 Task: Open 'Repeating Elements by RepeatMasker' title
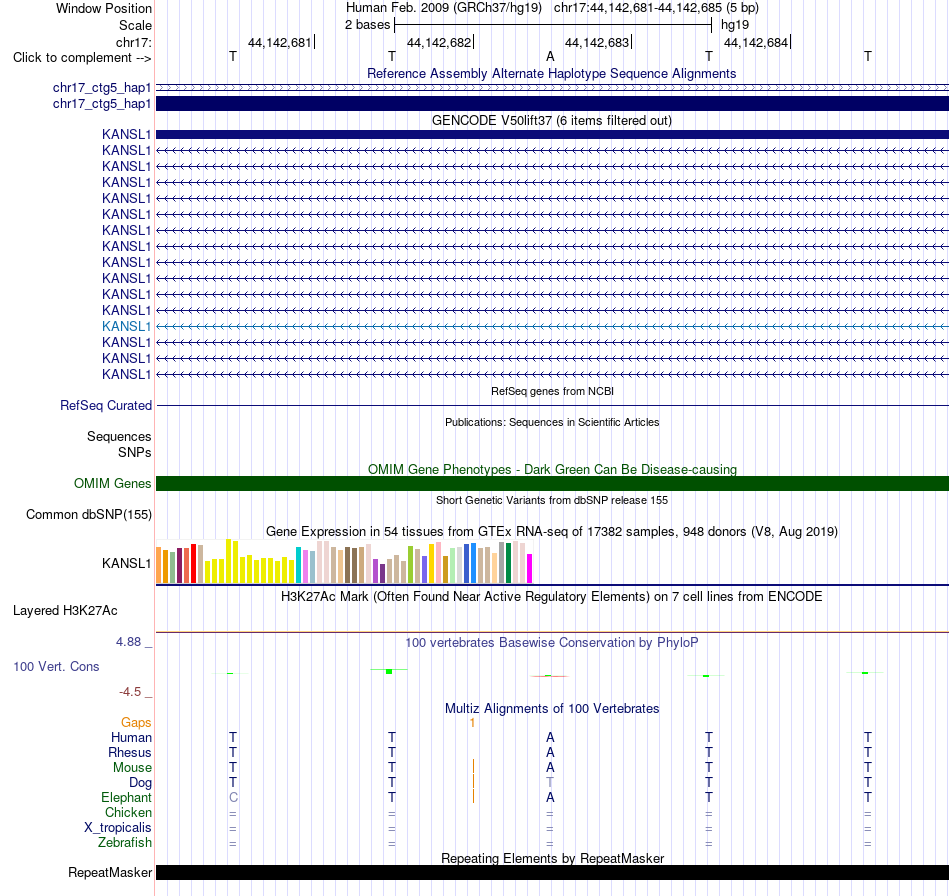pyautogui.click(x=552, y=858)
